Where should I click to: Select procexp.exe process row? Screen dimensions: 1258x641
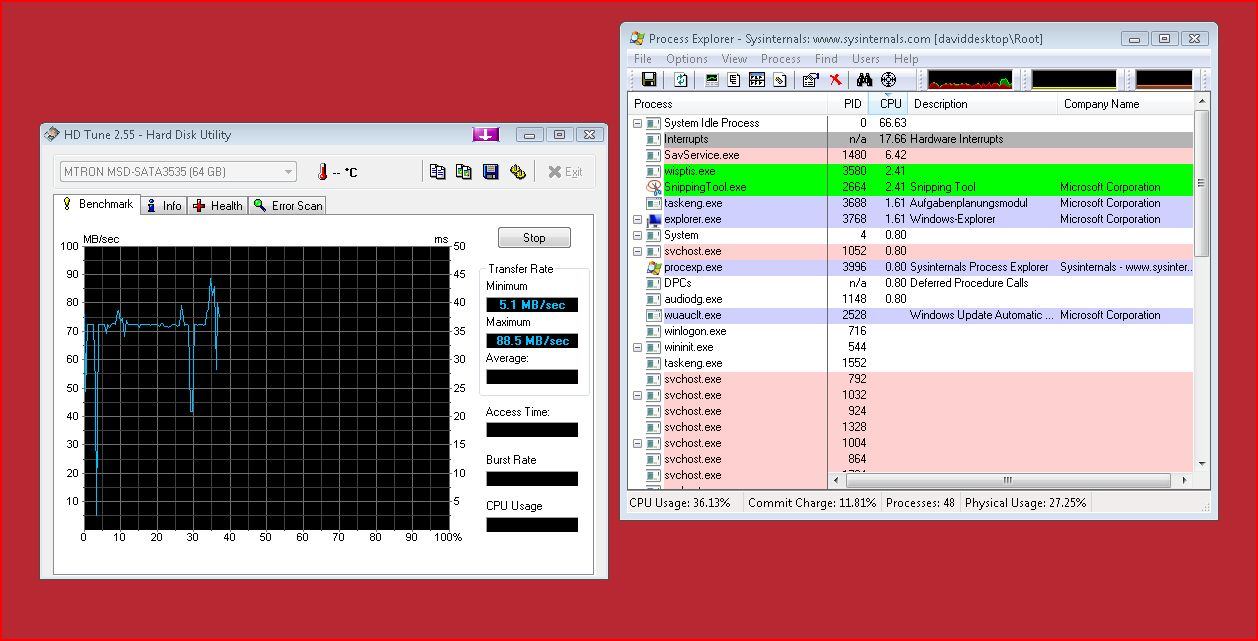click(911, 267)
